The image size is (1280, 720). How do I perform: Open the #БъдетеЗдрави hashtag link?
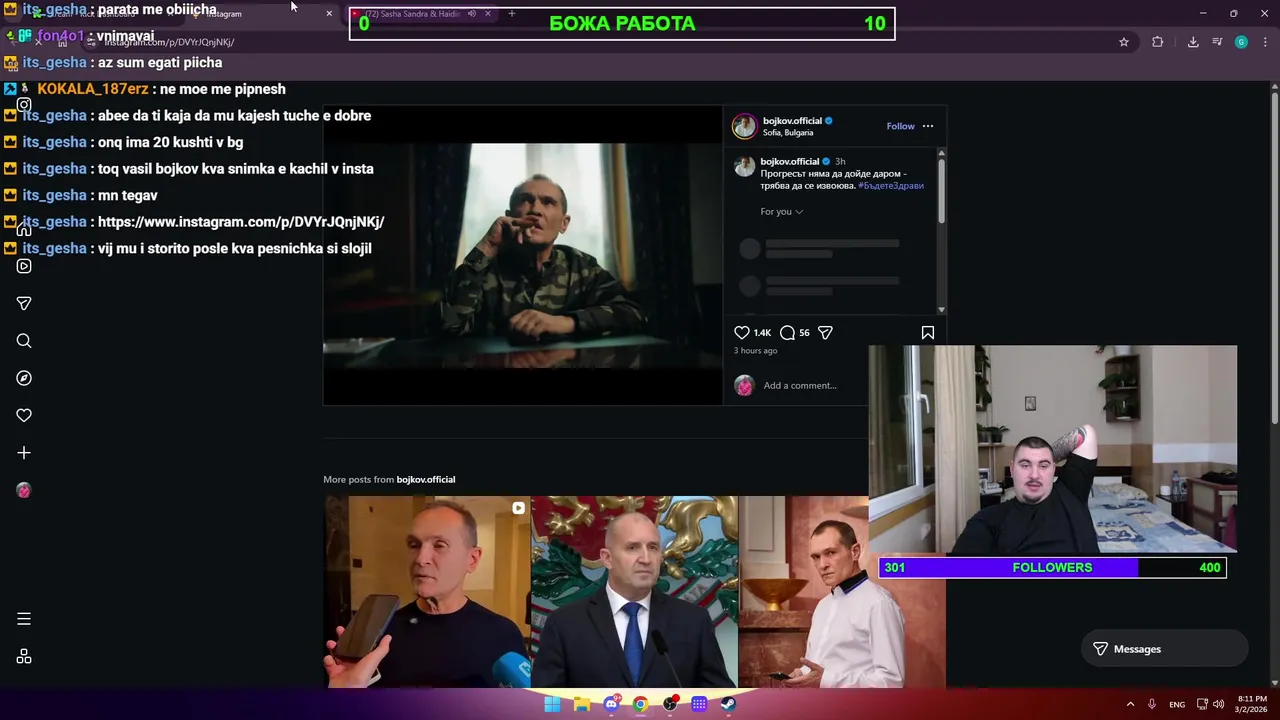890,186
